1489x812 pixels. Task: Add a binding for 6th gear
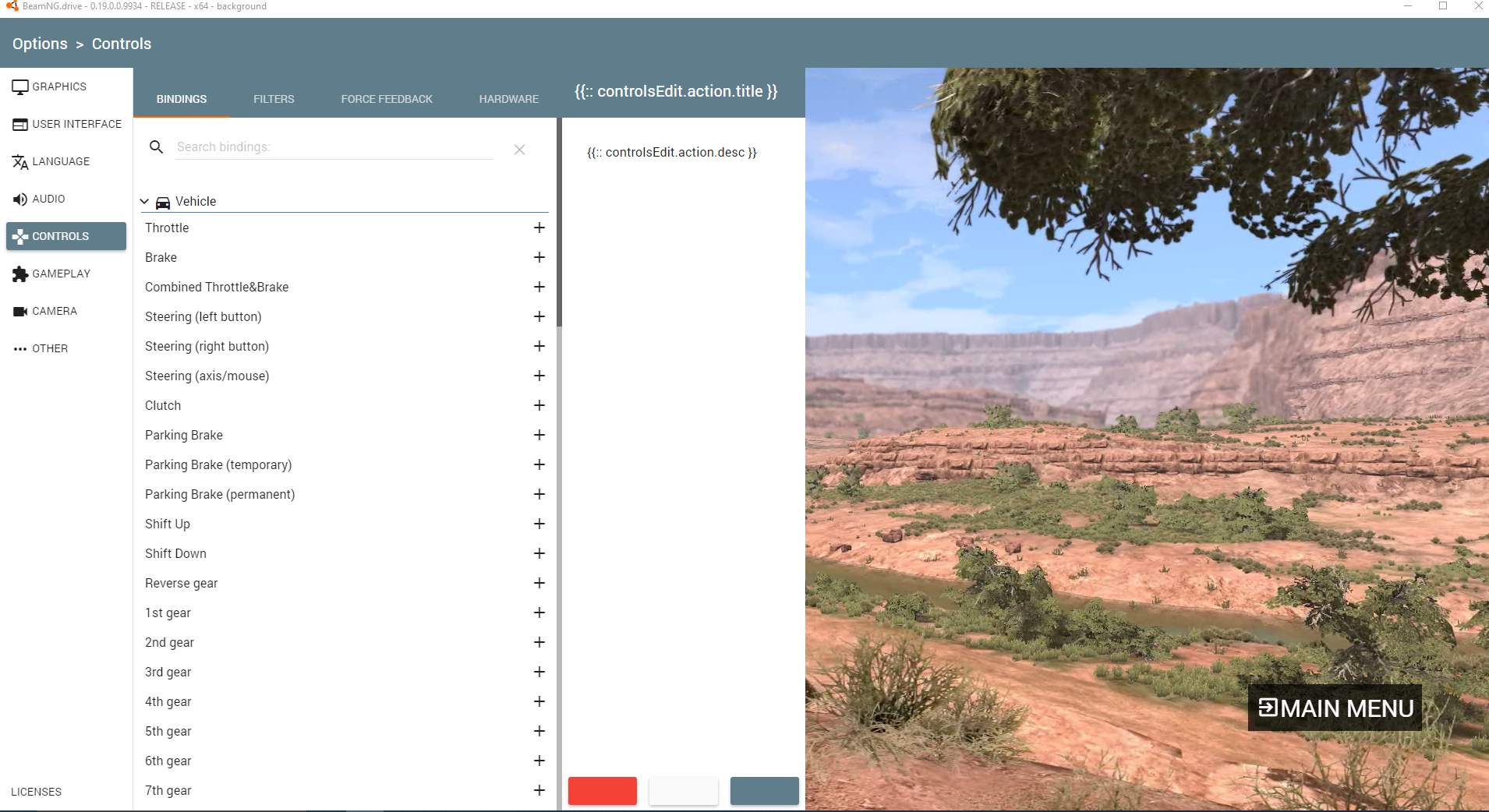pyautogui.click(x=539, y=761)
